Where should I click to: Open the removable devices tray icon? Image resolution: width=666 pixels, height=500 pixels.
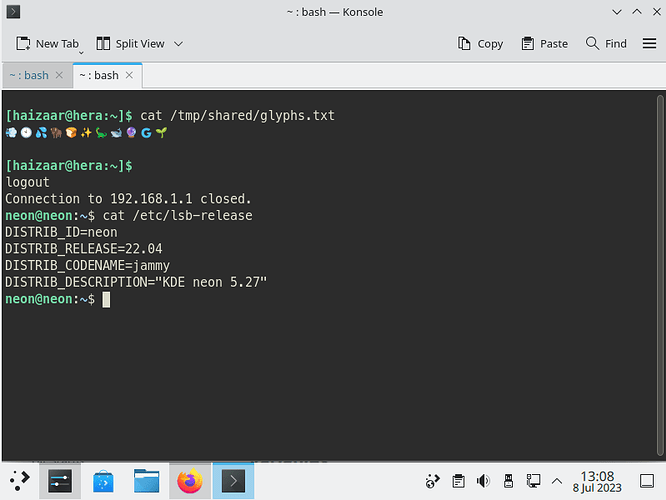pos(508,481)
